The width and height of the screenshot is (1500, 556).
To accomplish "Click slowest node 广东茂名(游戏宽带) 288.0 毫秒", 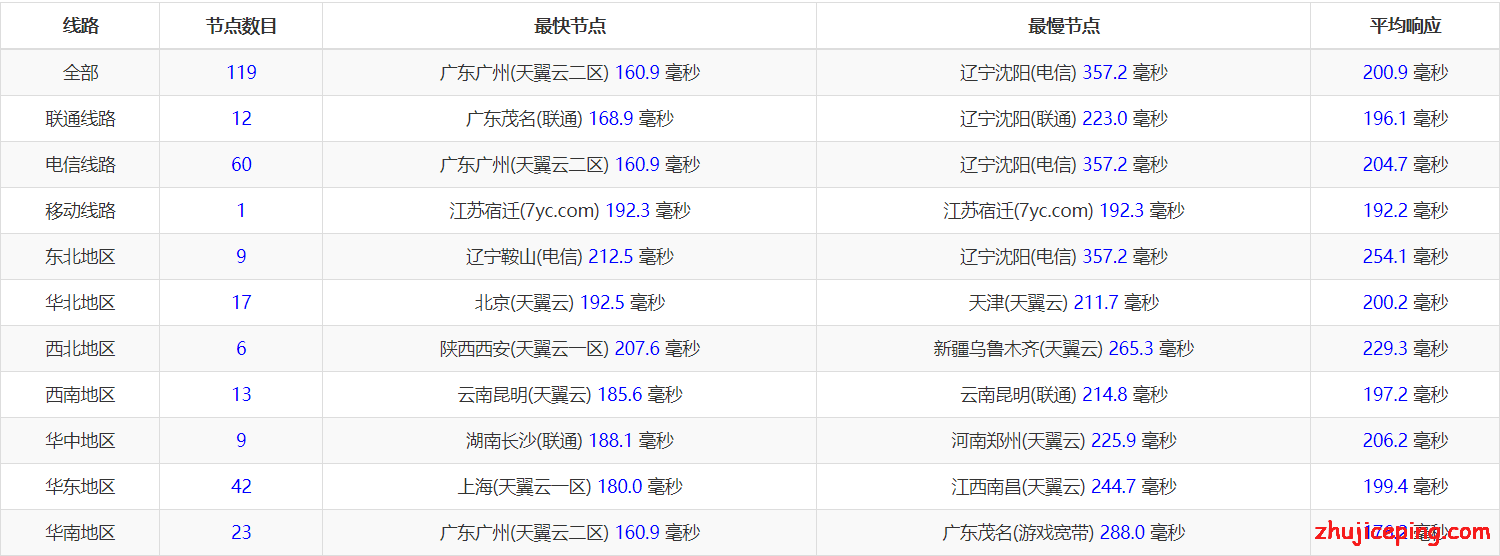I will pyautogui.click(x=1064, y=532).
